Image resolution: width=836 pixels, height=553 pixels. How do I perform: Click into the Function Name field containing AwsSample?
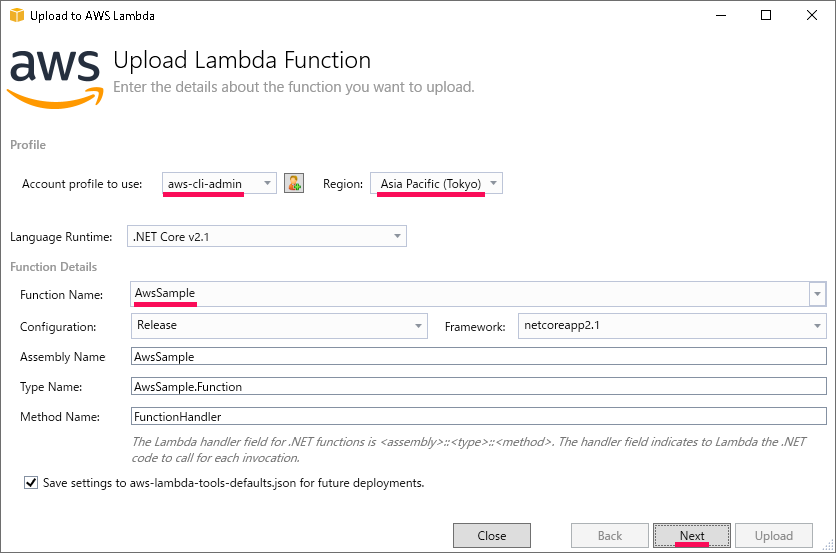470,294
